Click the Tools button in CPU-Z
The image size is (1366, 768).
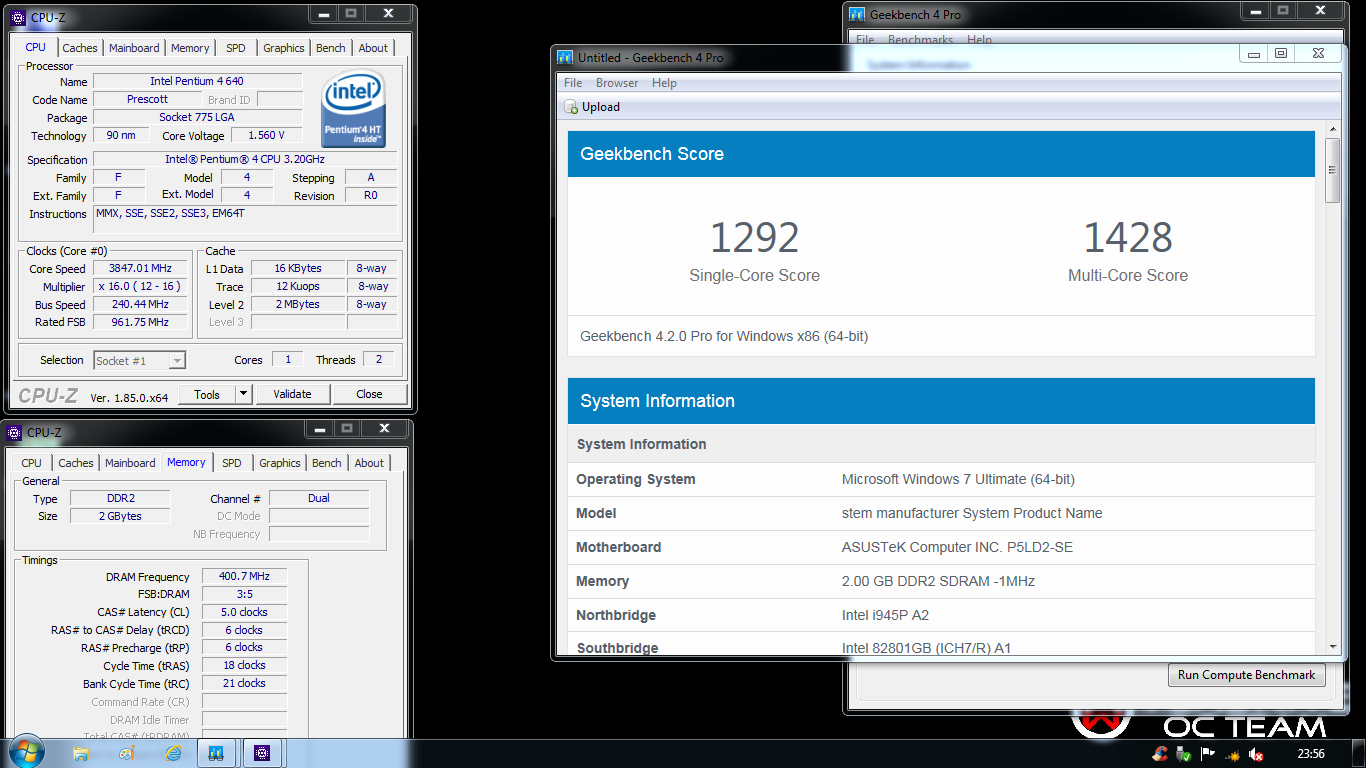pyautogui.click(x=207, y=394)
